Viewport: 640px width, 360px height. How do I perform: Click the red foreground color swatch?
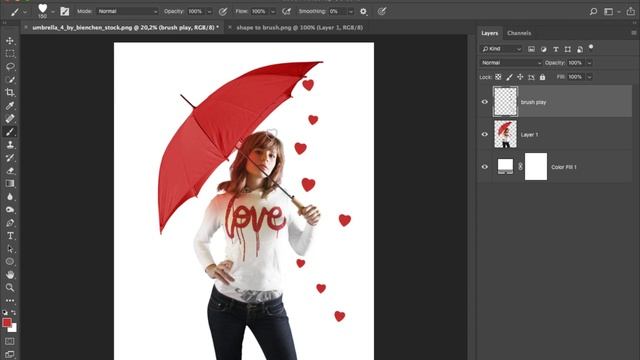(x=7, y=322)
